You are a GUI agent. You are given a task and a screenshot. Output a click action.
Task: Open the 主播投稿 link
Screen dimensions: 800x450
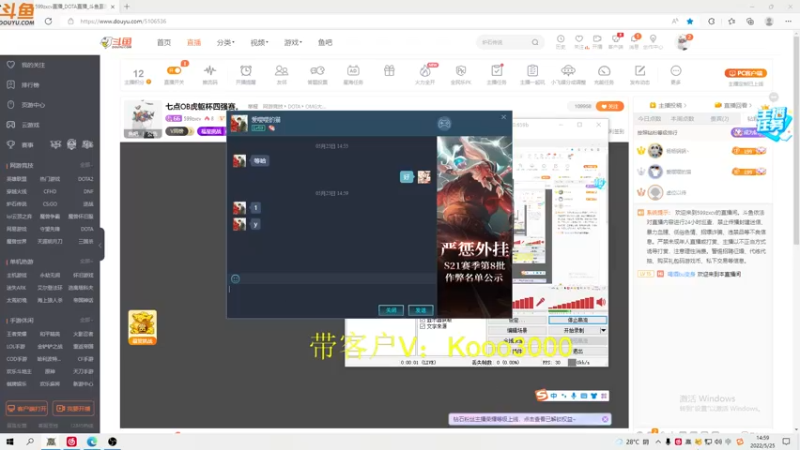tap(668, 105)
